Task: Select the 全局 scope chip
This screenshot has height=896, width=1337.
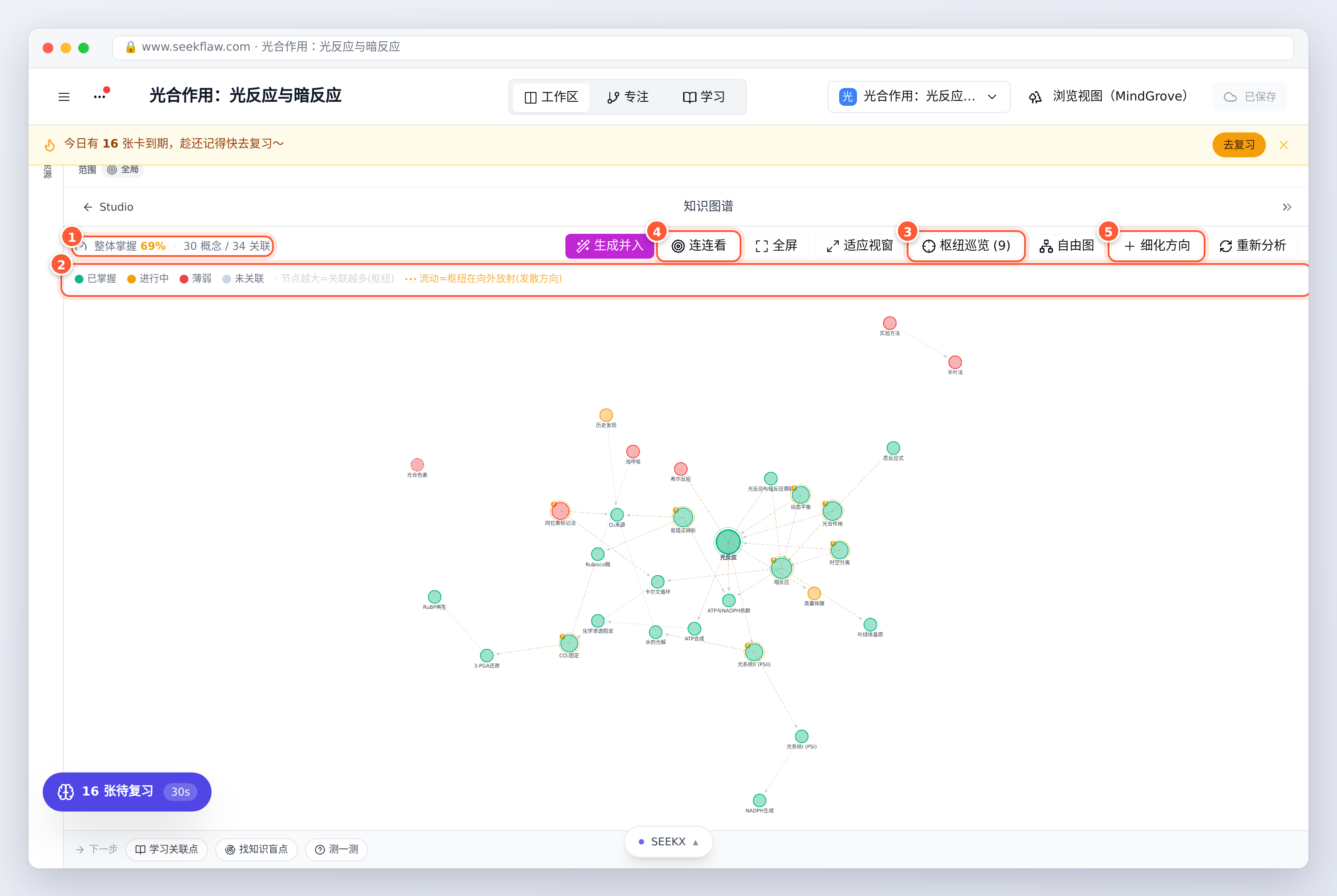Action: [123, 170]
